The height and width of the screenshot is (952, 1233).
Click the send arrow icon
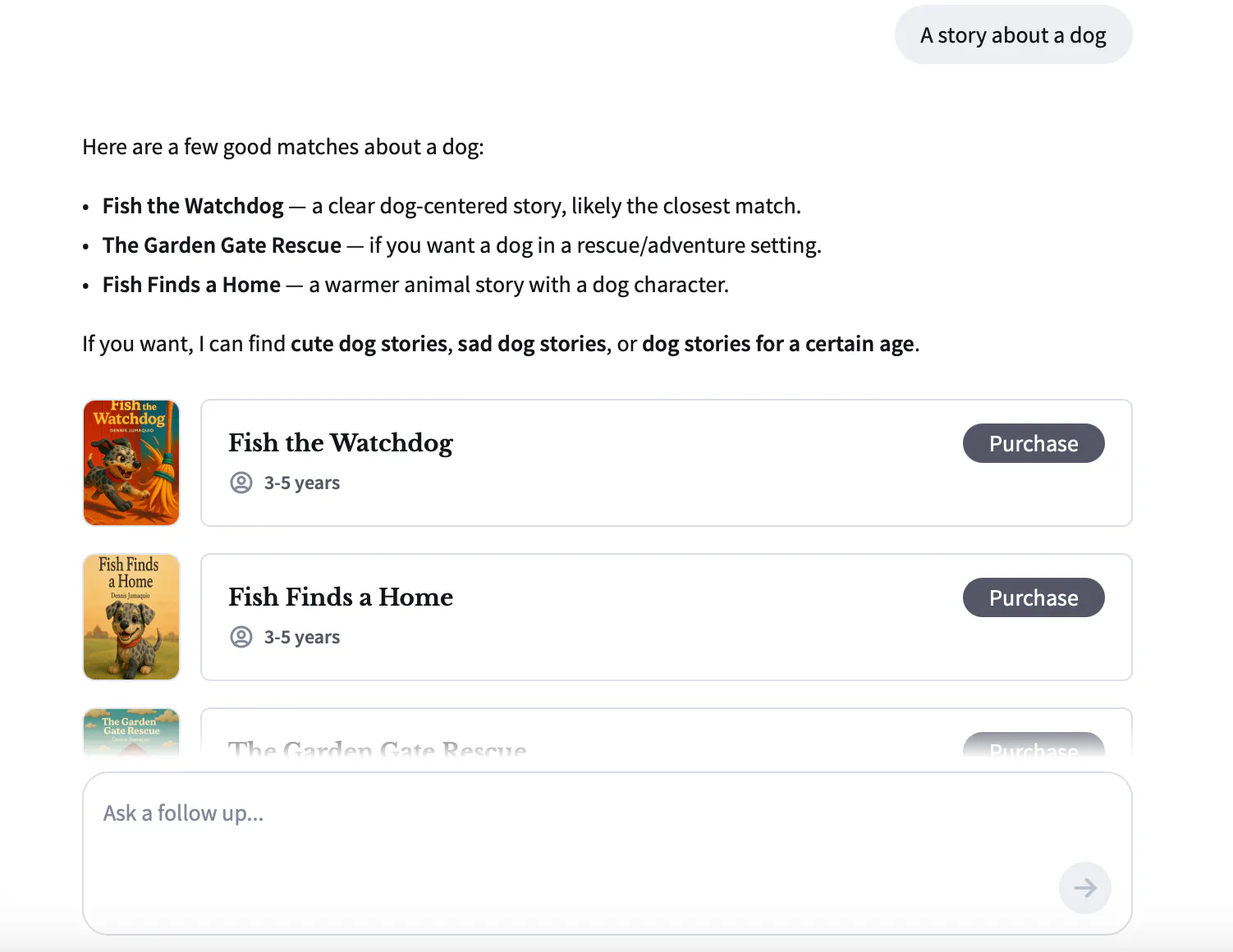tap(1084, 887)
